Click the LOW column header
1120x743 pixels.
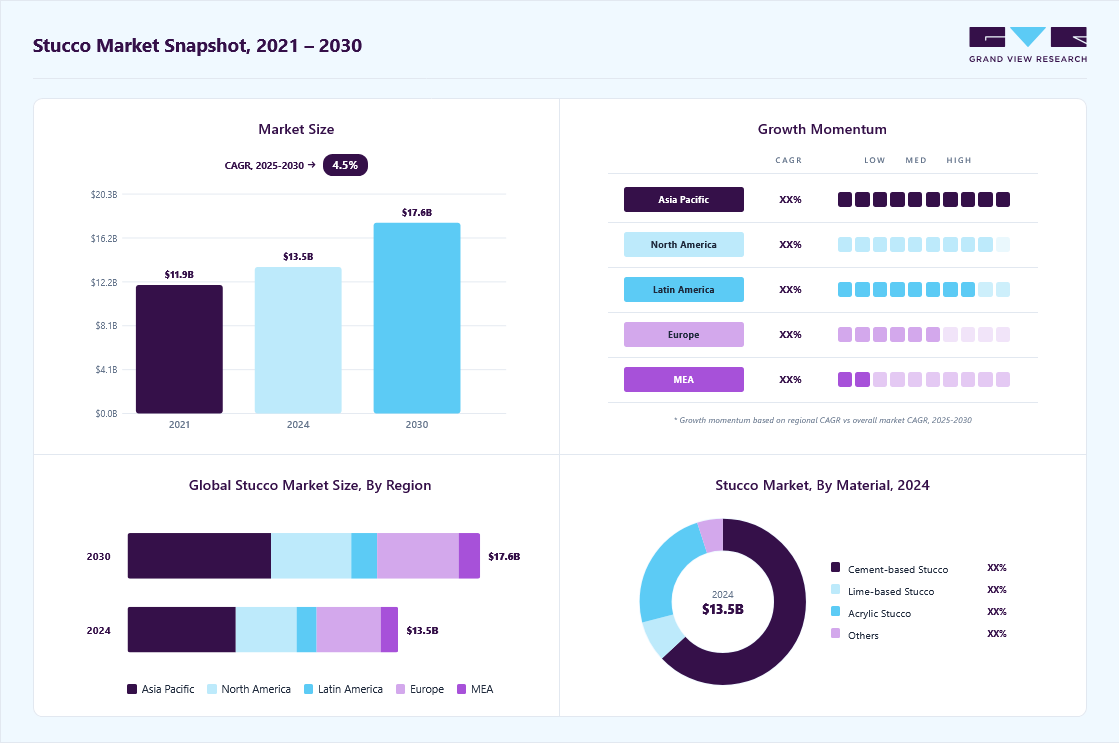point(875,160)
